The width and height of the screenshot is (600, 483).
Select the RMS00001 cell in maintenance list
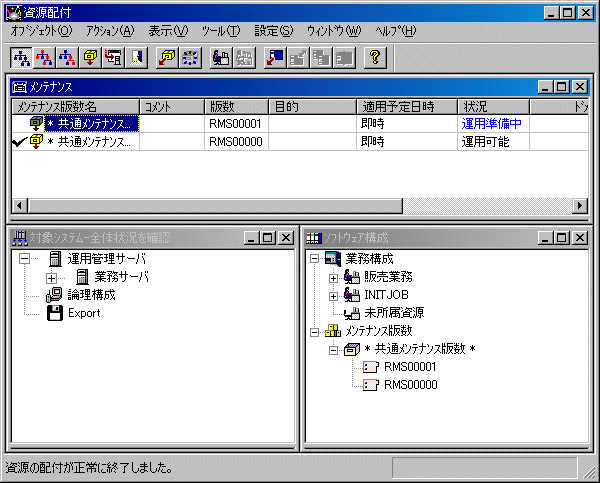(x=235, y=124)
